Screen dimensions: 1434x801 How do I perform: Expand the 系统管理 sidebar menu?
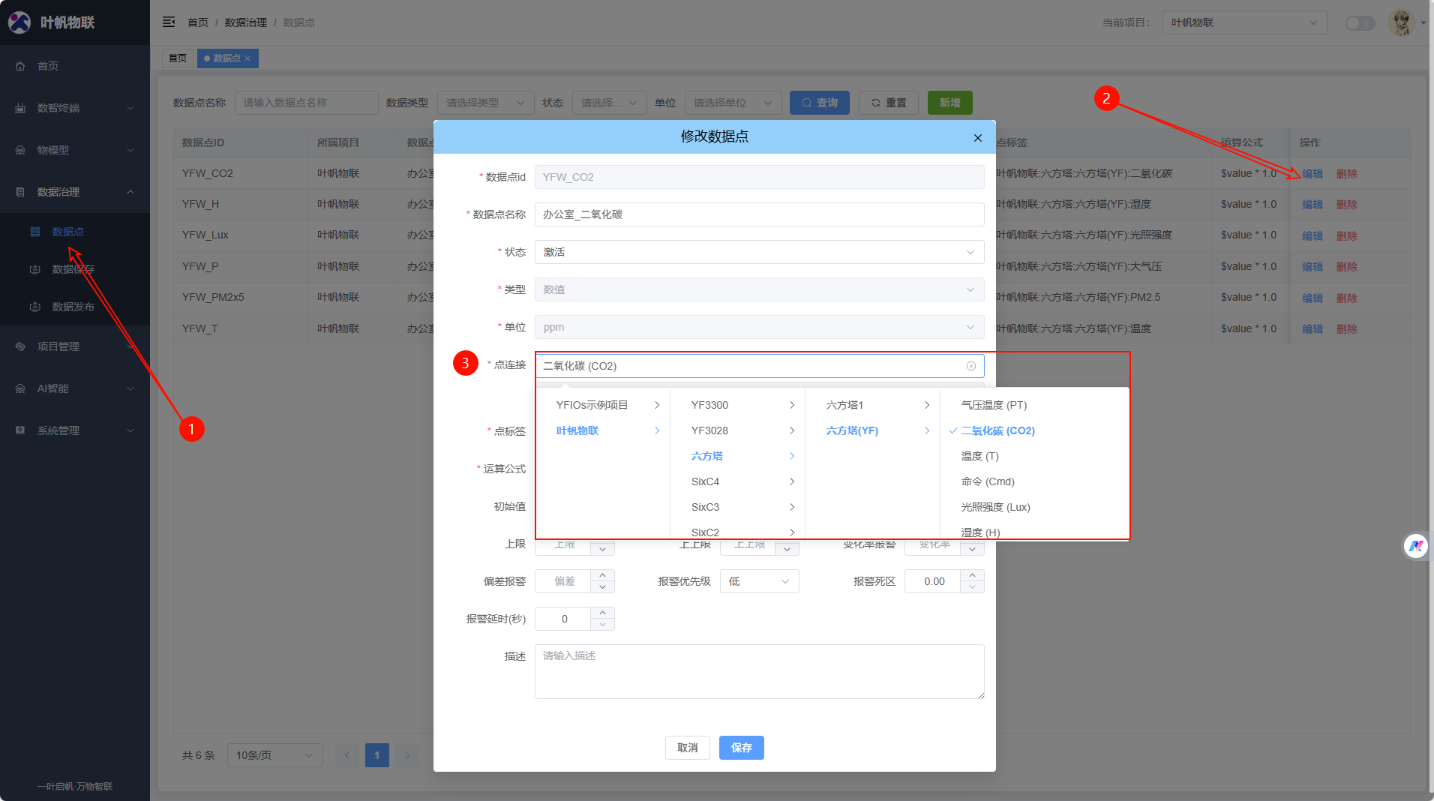[75, 430]
